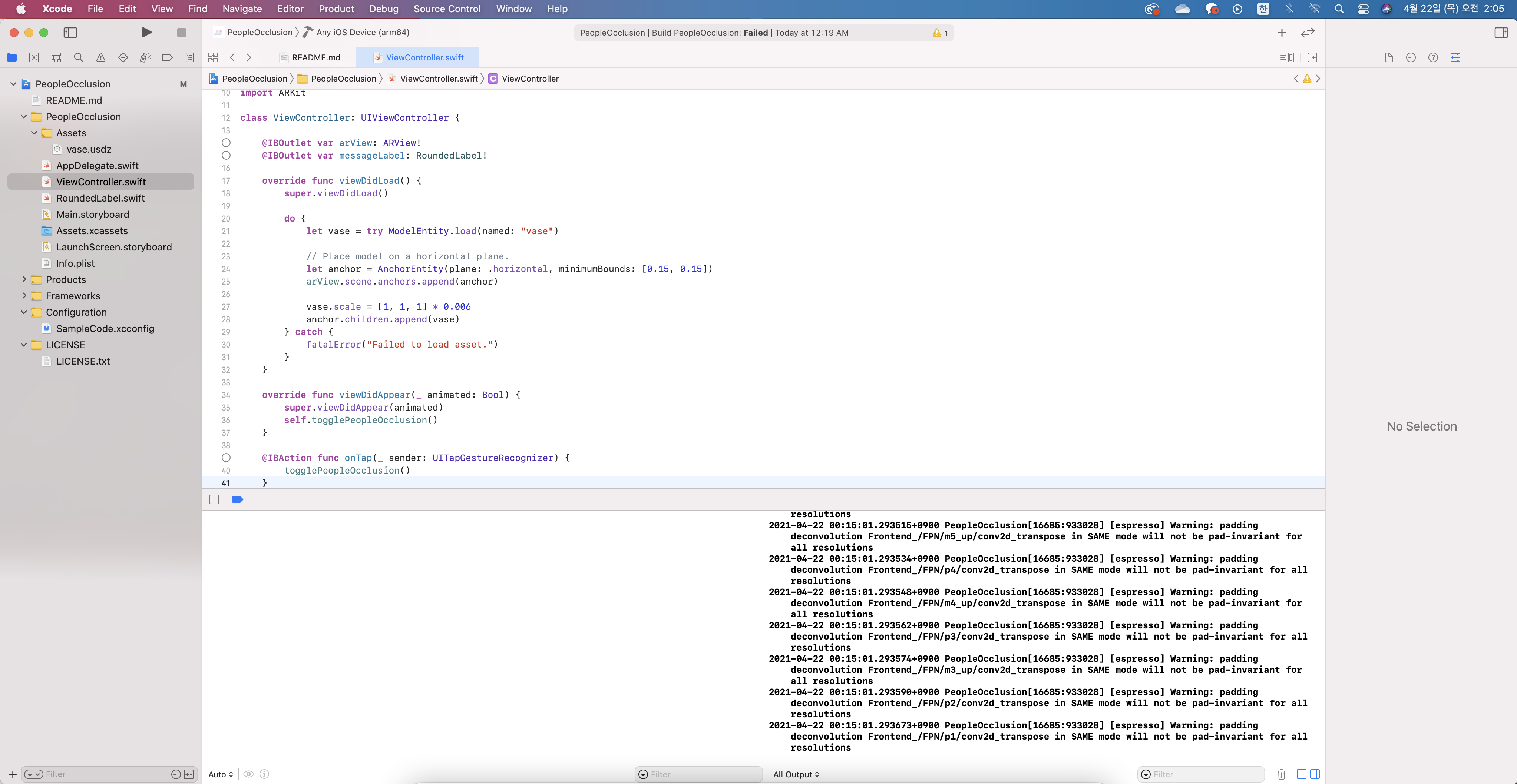Open the Product menu
Screen dimensions: 1517x784
[x=336, y=9]
